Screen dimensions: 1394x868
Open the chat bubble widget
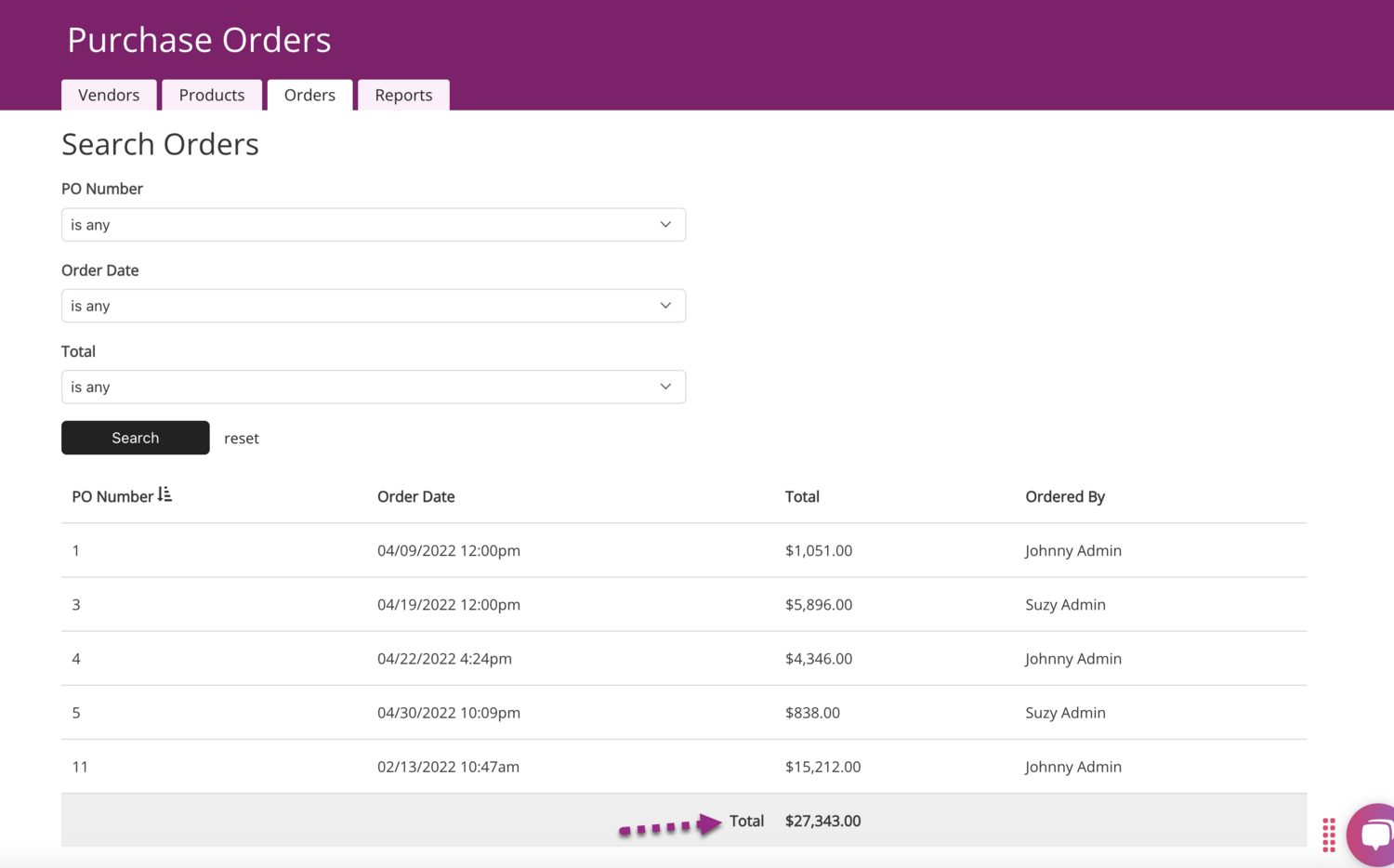(1374, 834)
